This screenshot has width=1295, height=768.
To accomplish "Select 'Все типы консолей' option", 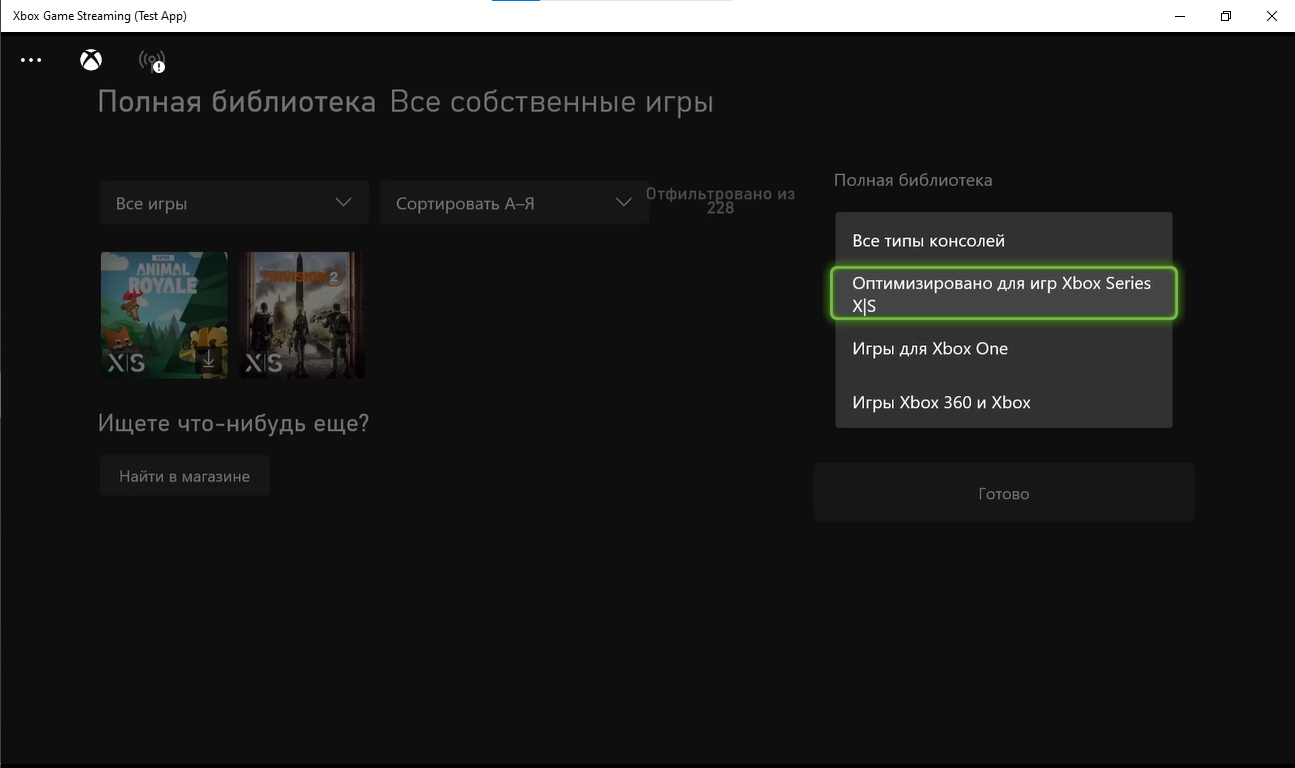I will tap(1003, 240).
